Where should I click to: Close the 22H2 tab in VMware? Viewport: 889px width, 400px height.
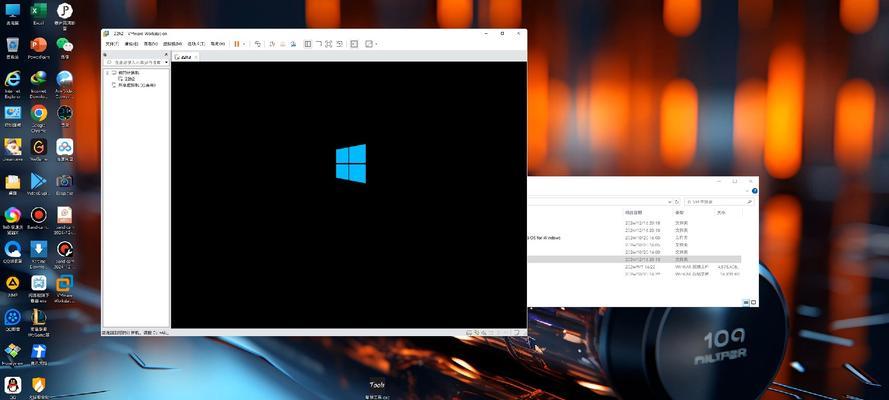tap(196, 57)
